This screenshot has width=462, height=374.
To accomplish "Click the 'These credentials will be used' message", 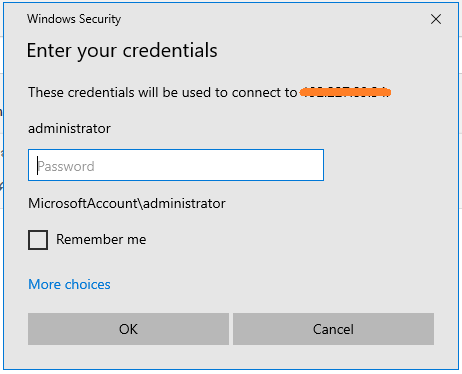I will click(x=162, y=92).
